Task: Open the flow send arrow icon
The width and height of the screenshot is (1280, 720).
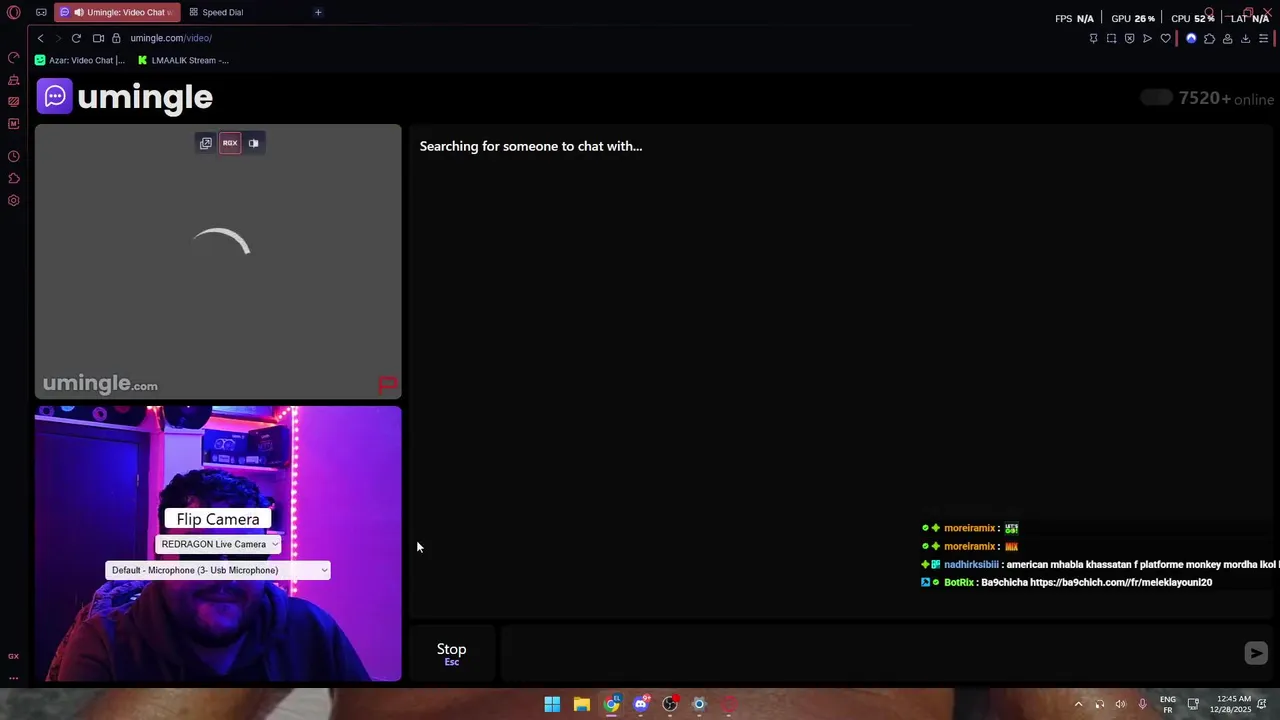Action: tap(1147, 38)
